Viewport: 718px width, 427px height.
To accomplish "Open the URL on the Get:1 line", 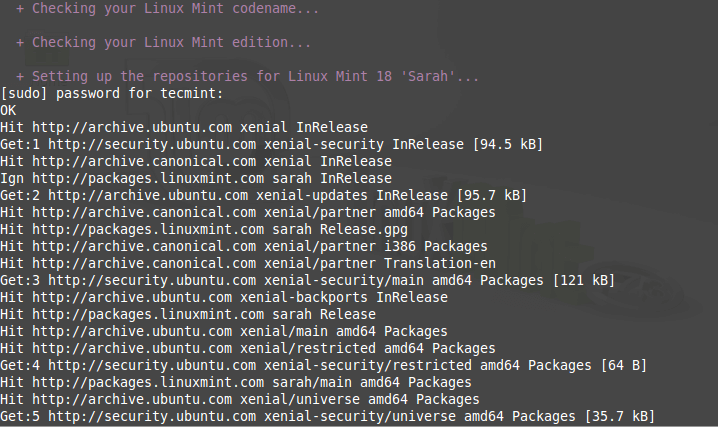I will (151, 144).
